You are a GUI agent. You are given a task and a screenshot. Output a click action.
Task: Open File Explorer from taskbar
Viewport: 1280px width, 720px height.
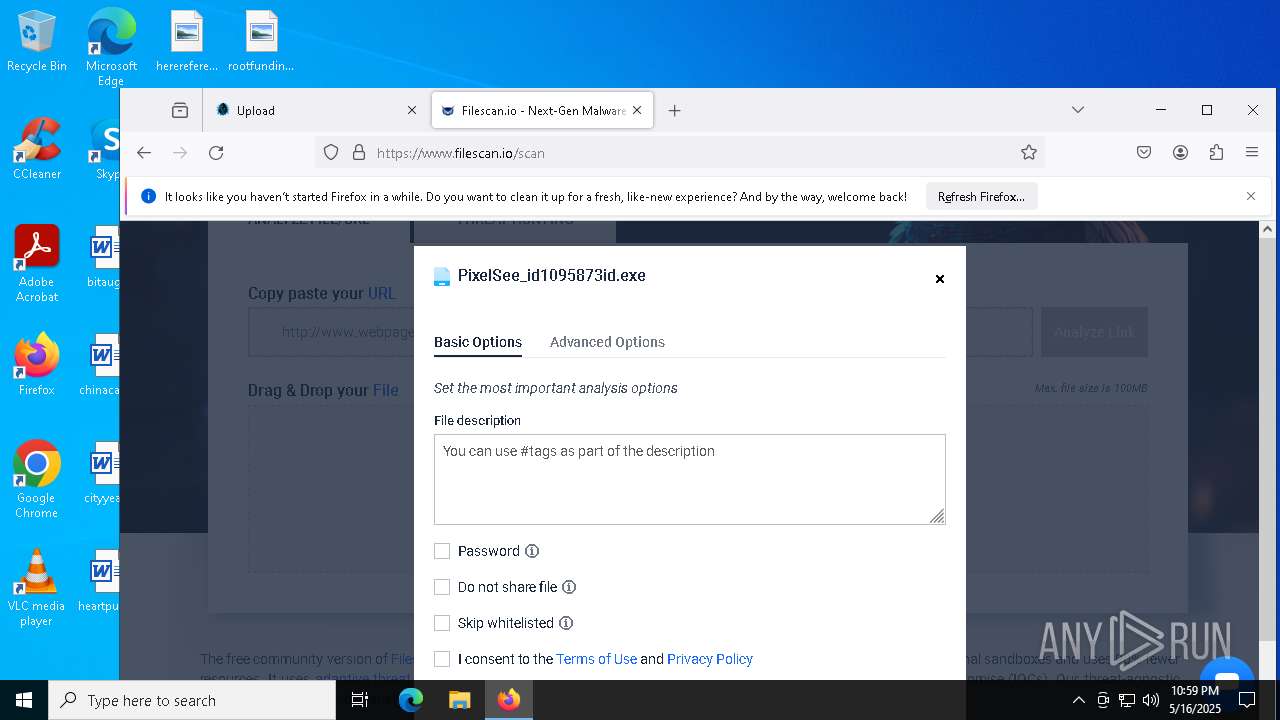click(x=459, y=700)
